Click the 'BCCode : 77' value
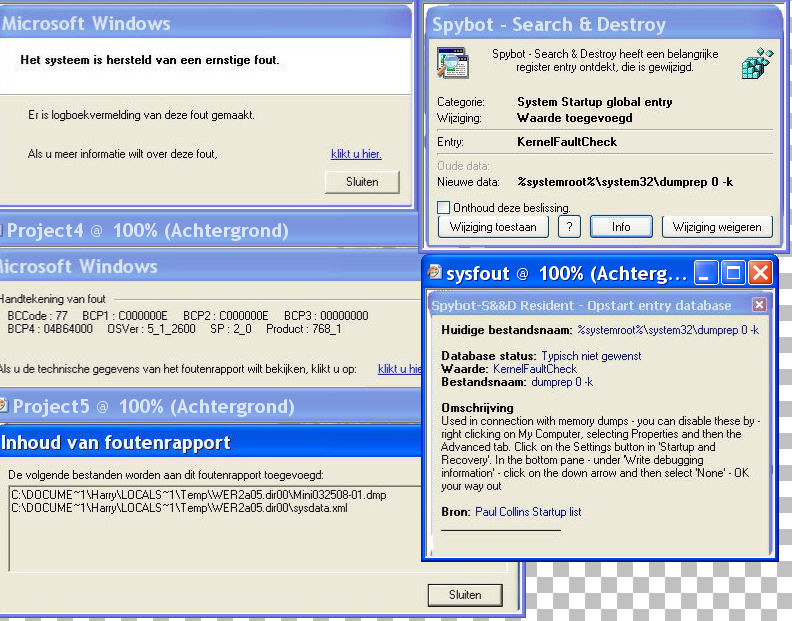The image size is (792, 621). click(x=37, y=316)
